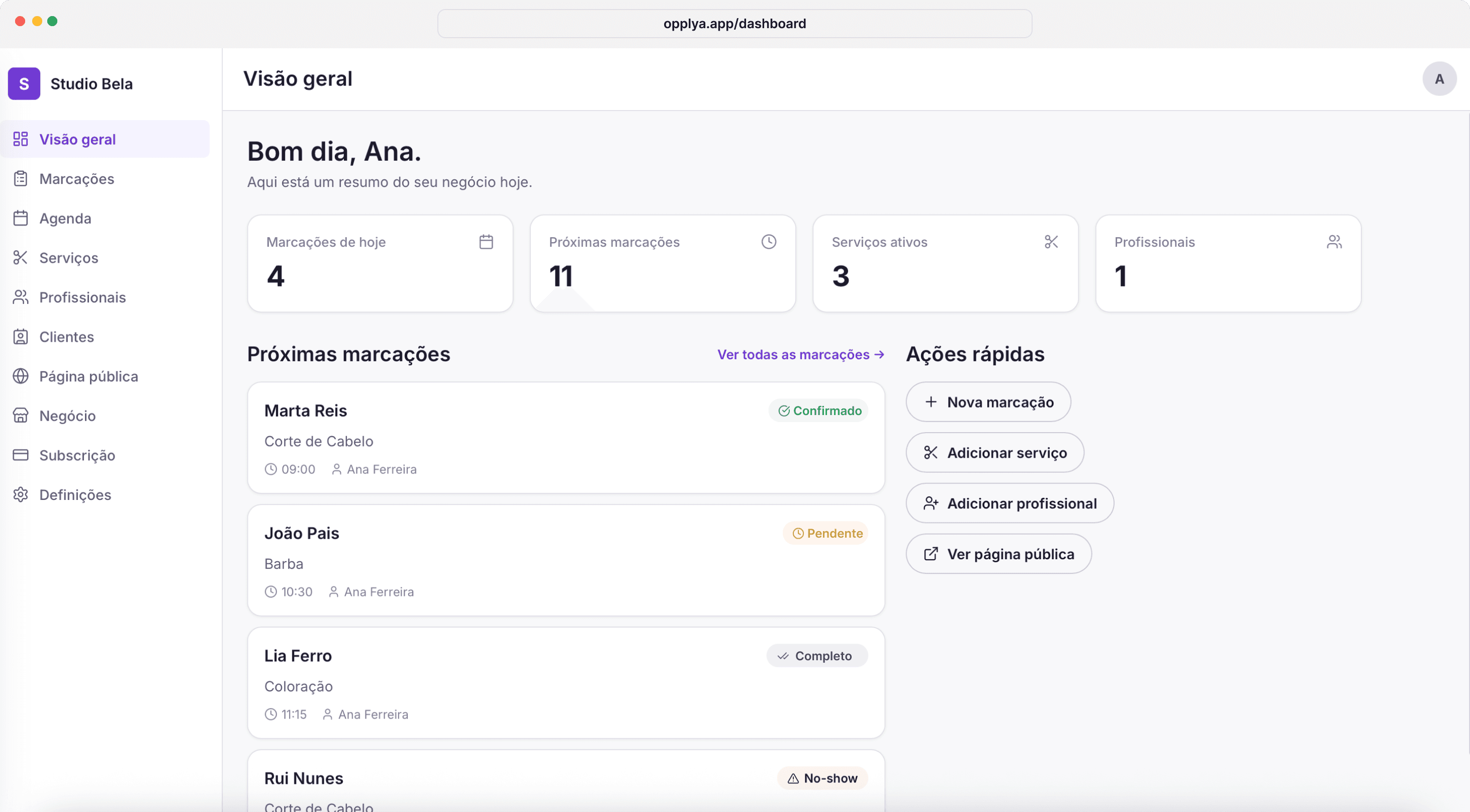Screen dimensions: 1470x812
Task: Click the Visão geral grid icon in sidebar
Action: point(21,139)
